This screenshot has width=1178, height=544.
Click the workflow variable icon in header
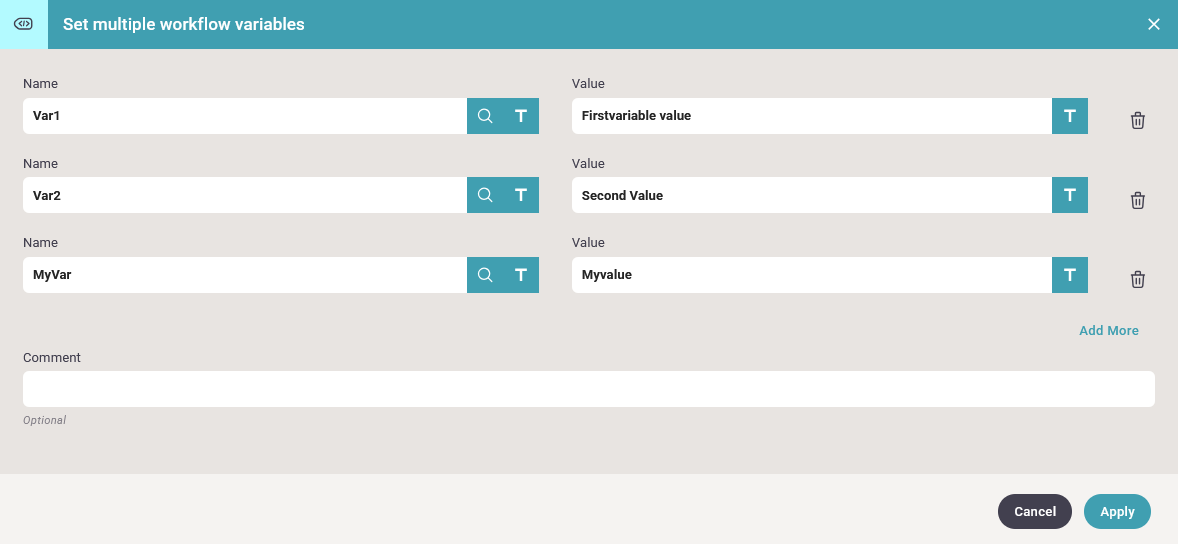point(23,24)
